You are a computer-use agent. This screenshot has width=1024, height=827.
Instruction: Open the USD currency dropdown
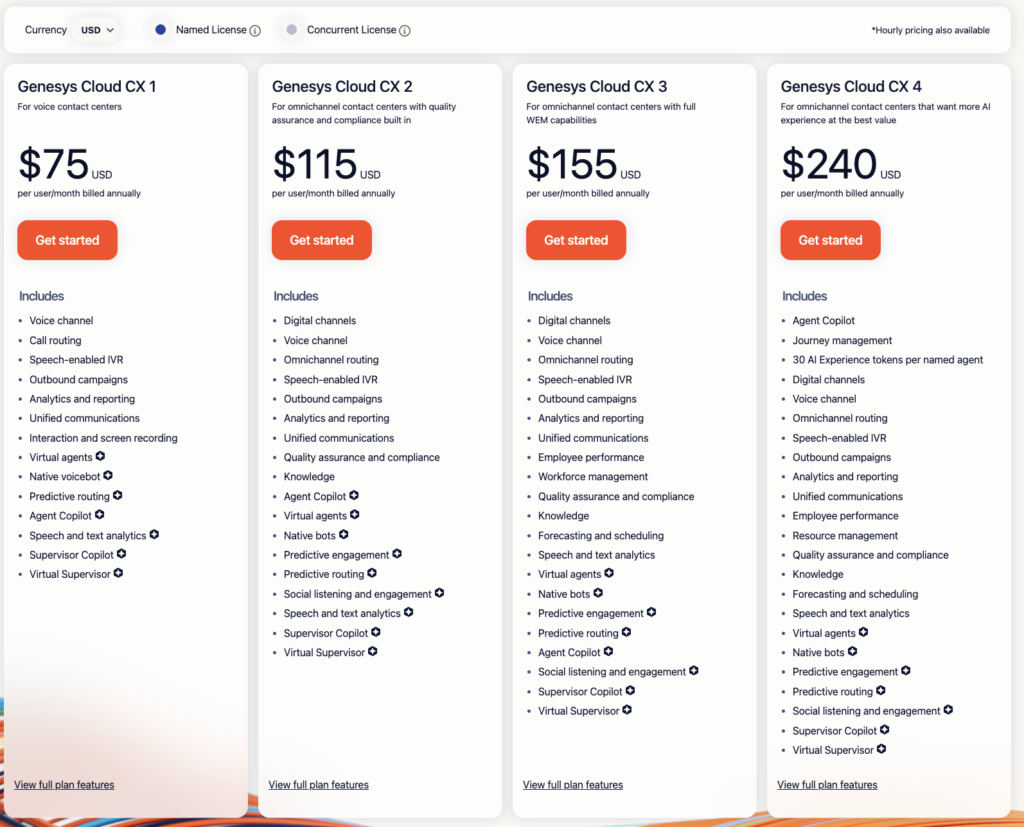[x=97, y=30]
